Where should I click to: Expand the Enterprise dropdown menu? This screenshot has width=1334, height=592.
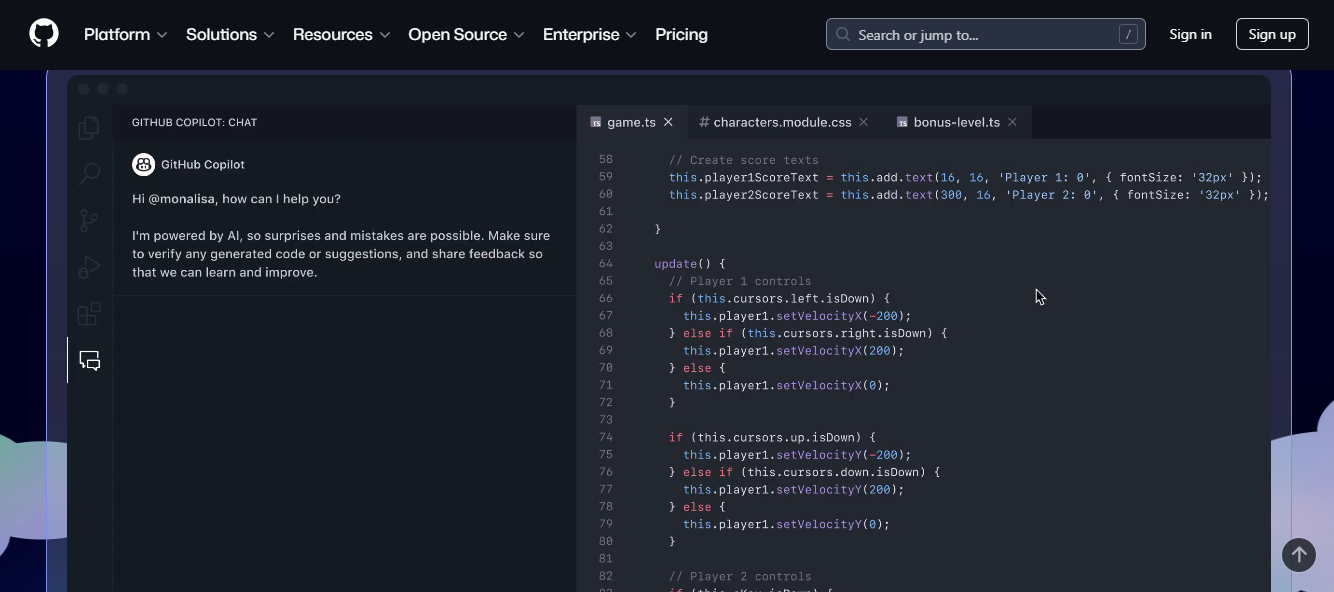coord(589,34)
